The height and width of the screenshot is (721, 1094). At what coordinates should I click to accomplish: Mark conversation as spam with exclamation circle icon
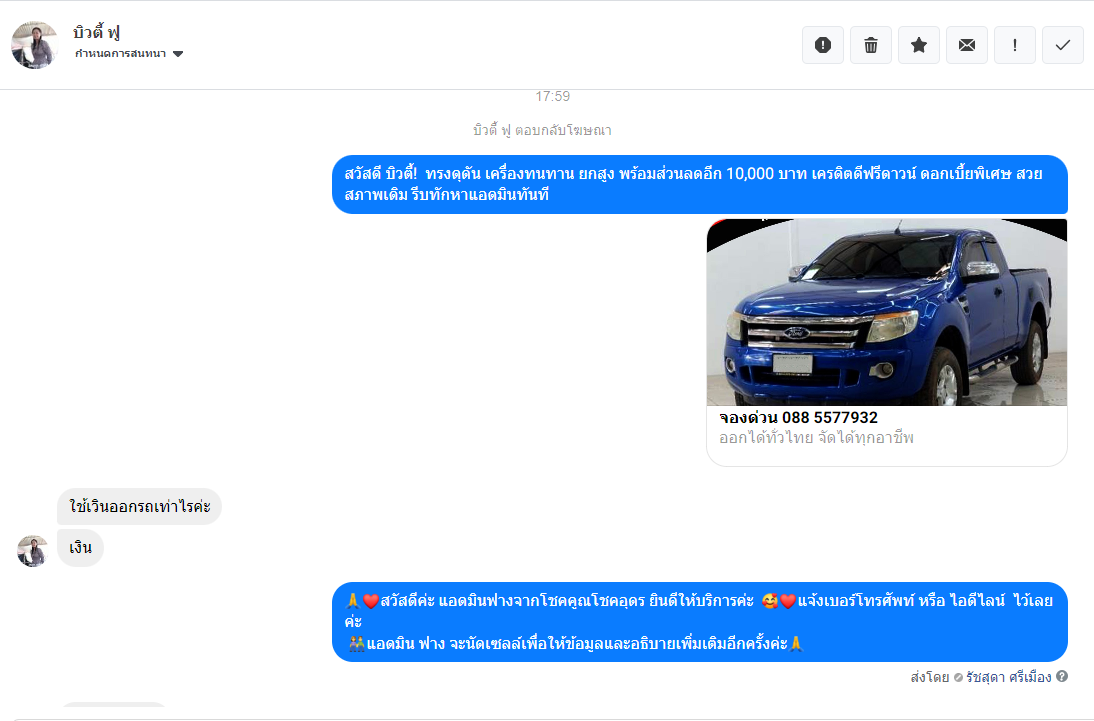pos(823,45)
